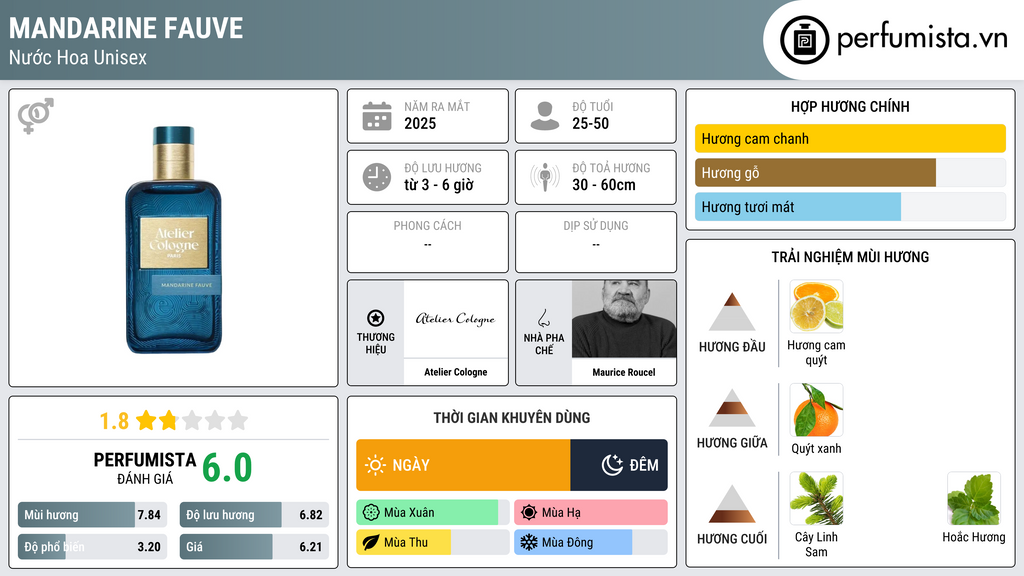Click the nose icon above Nhà pha chế
Image resolution: width=1024 pixels, height=576 pixels.
(543, 318)
